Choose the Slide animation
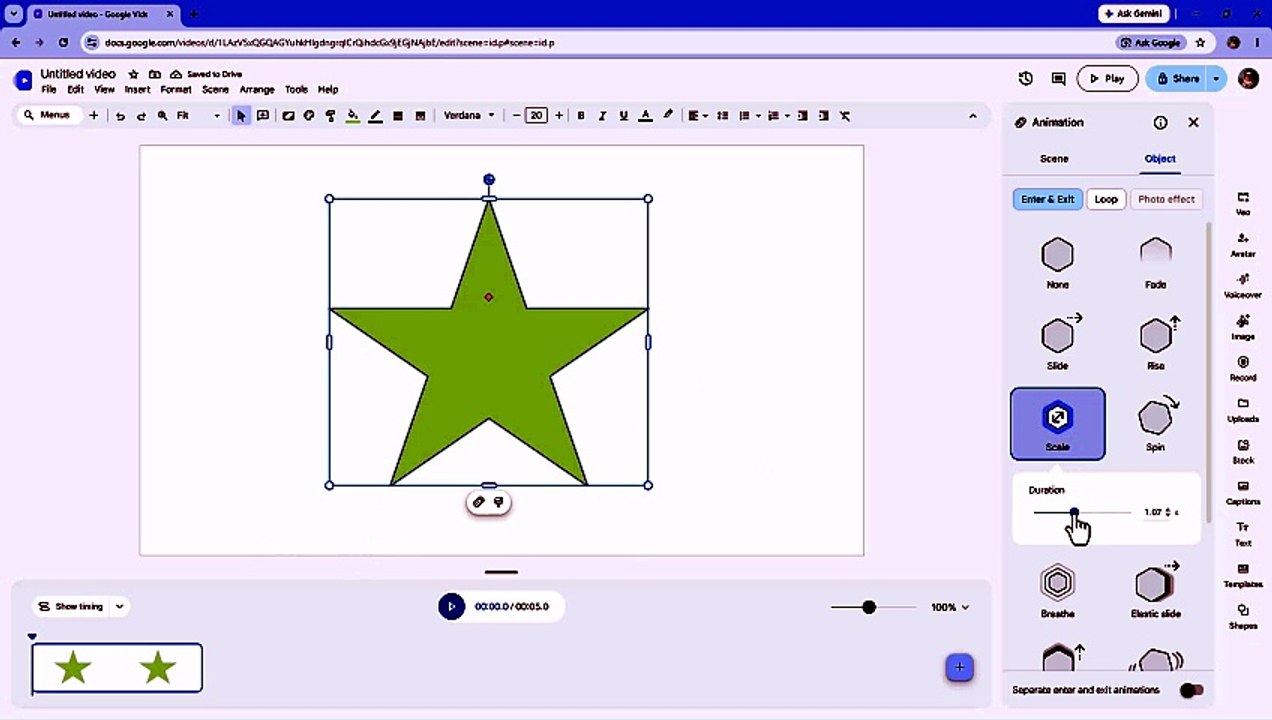 1057,342
